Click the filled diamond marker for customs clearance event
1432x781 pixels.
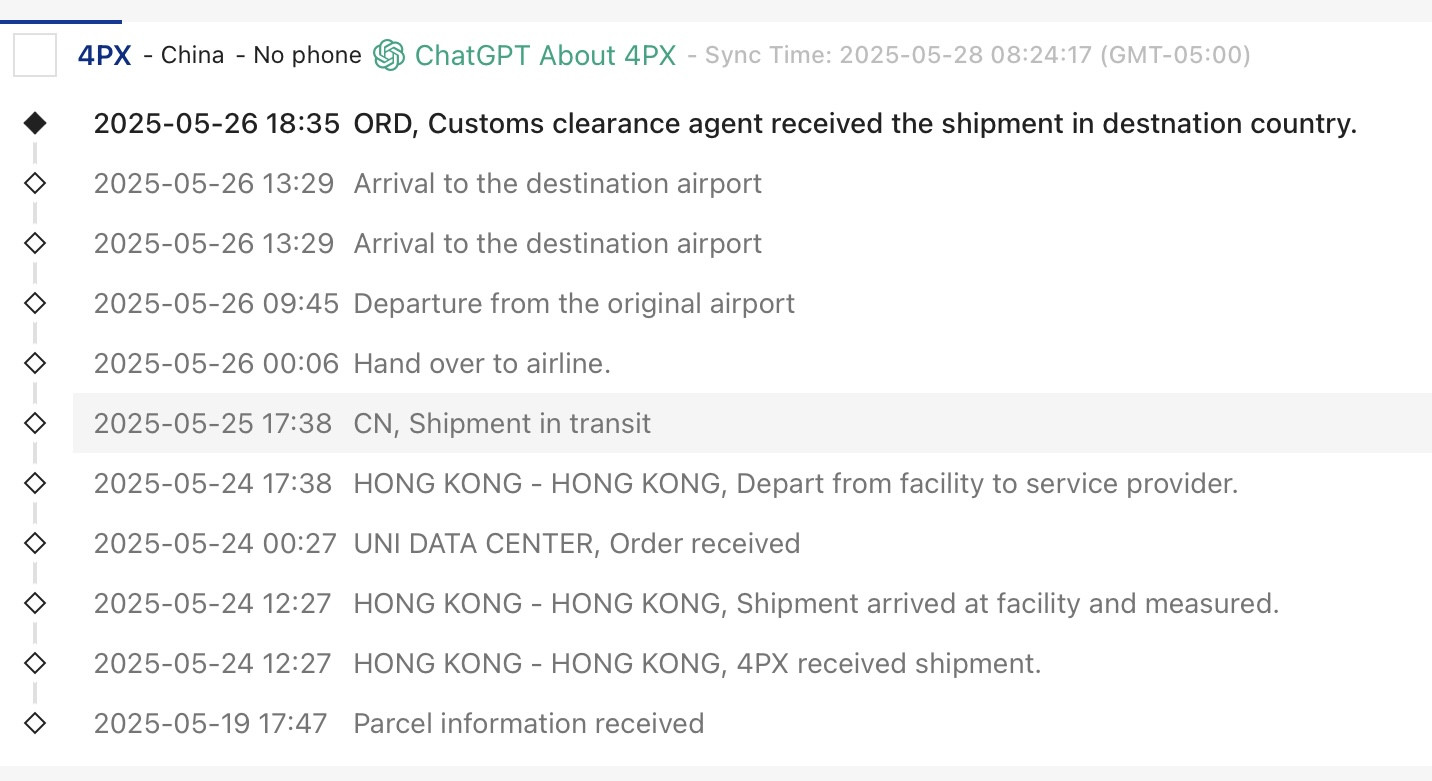pos(35,124)
